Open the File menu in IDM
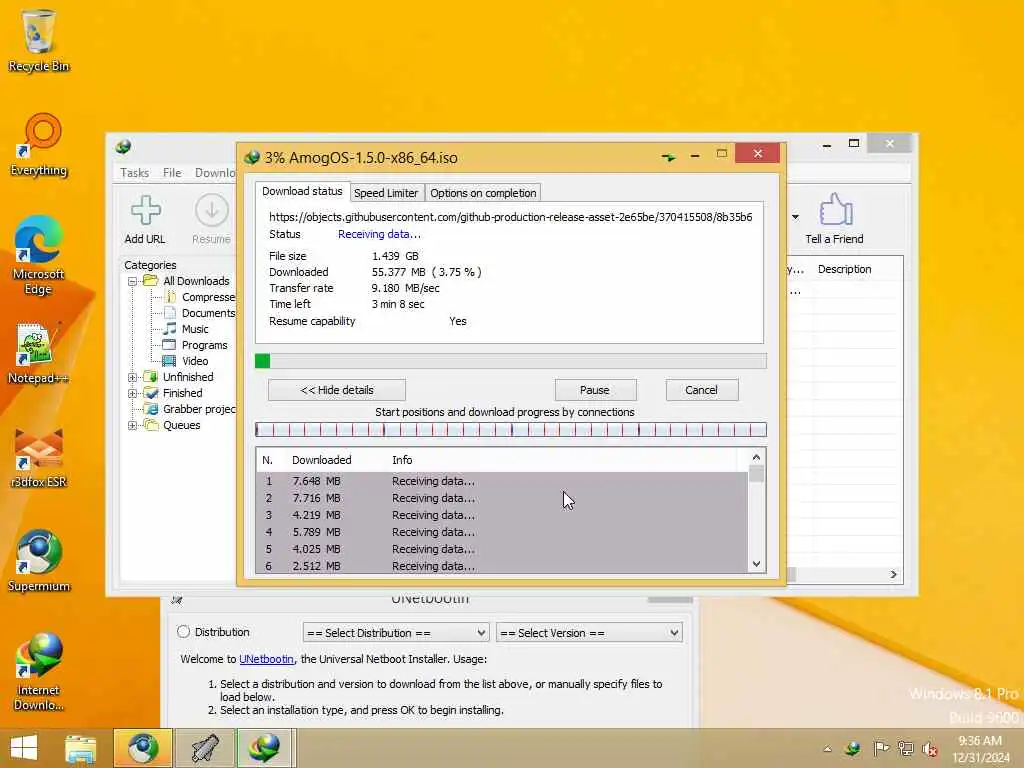 (172, 172)
